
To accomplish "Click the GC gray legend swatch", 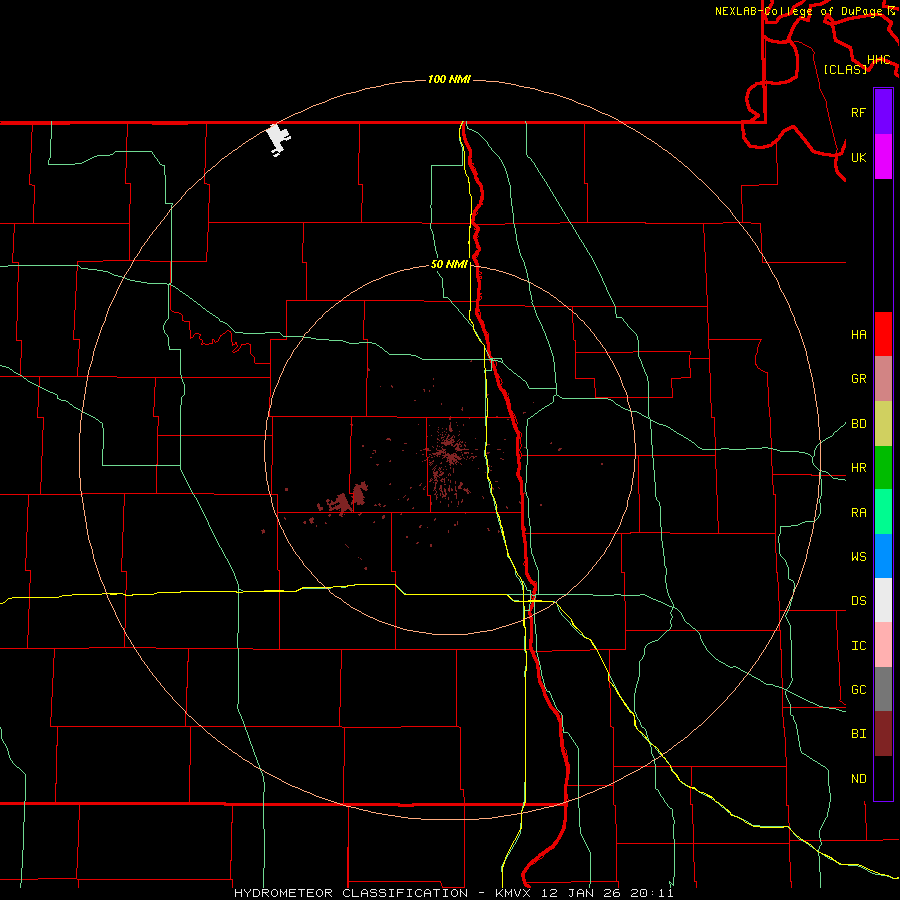I will tap(883, 689).
